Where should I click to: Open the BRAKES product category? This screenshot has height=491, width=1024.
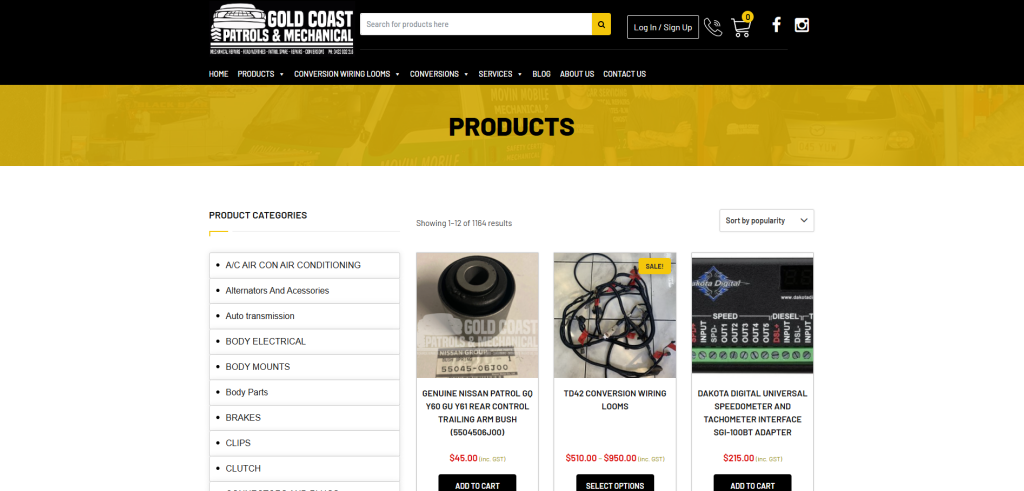(x=304, y=418)
